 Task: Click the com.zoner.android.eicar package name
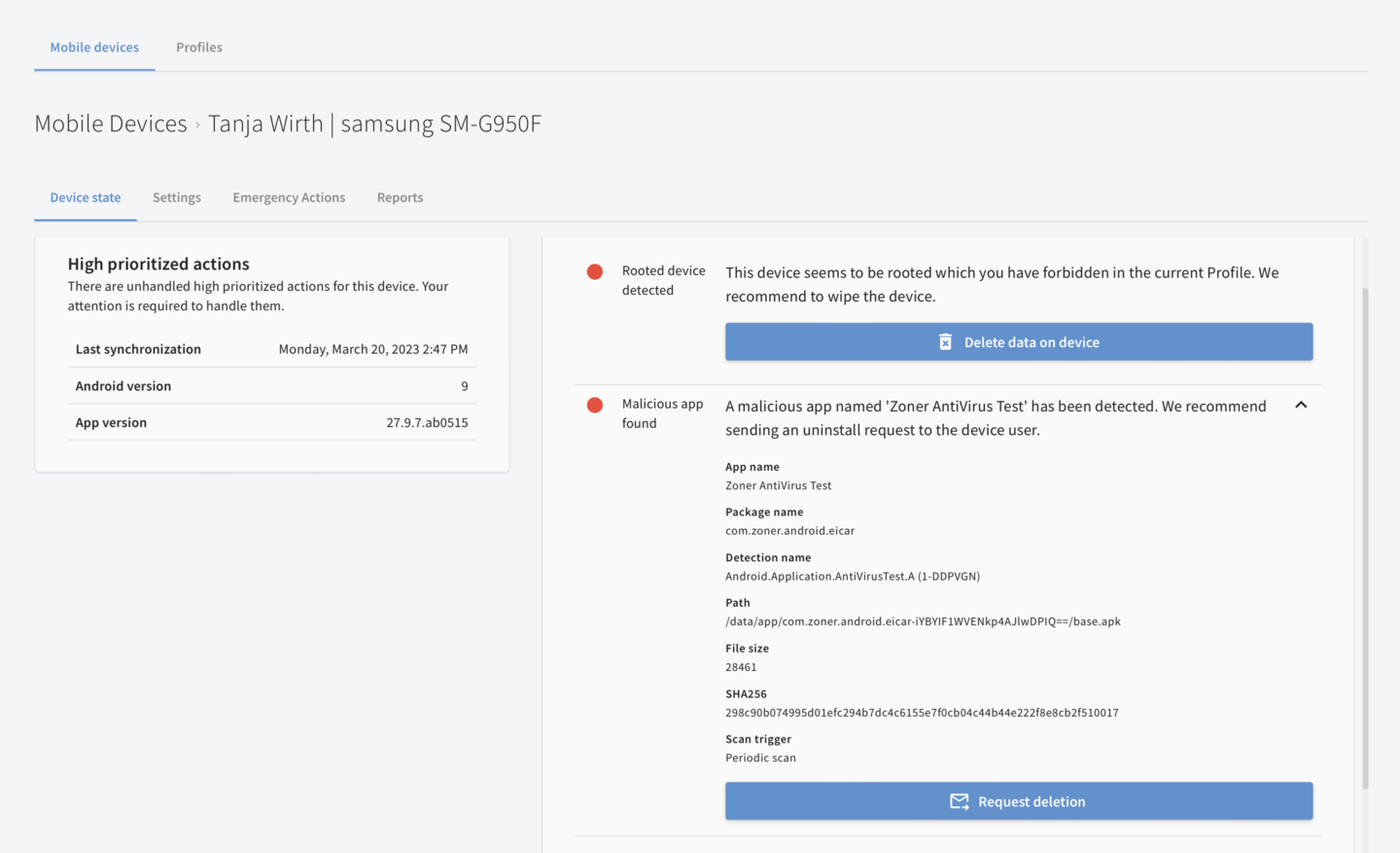point(789,531)
